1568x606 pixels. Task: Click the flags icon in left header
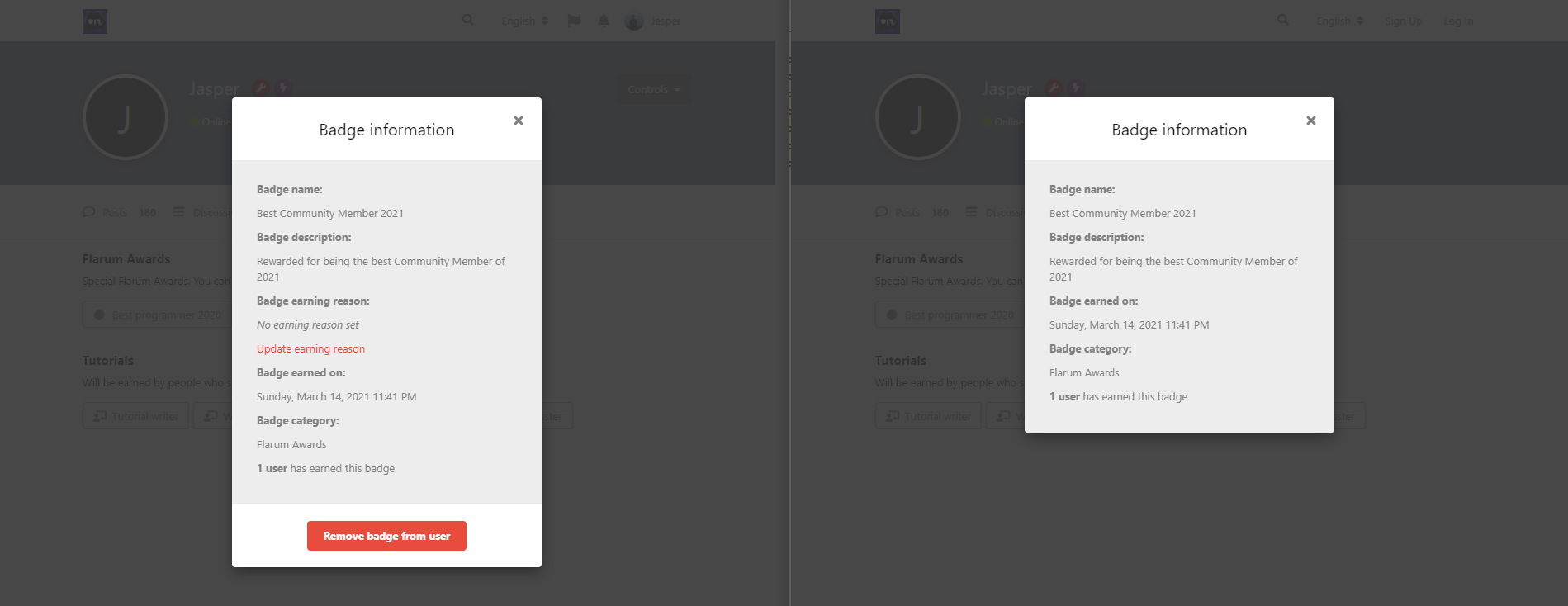tap(575, 21)
